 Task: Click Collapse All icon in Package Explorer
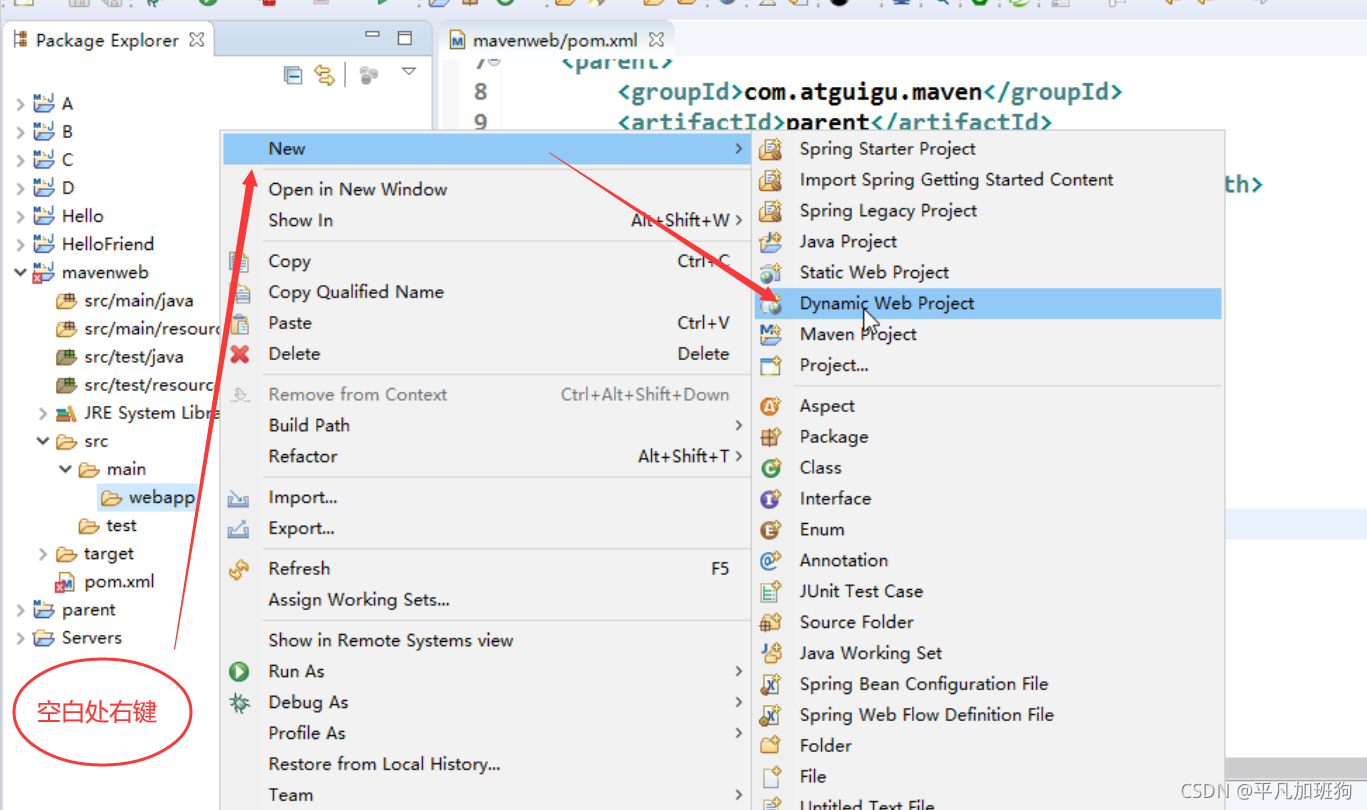[x=293, y=75]
